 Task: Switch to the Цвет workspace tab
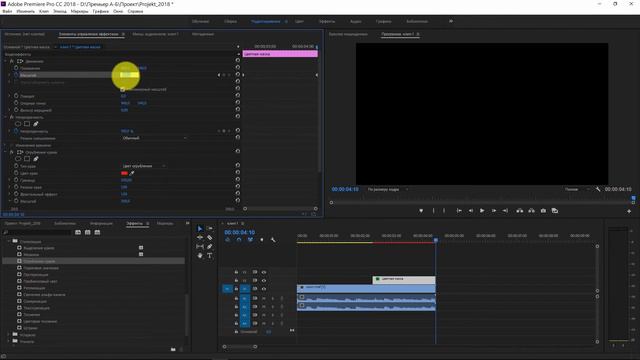[x=299, y=21]
